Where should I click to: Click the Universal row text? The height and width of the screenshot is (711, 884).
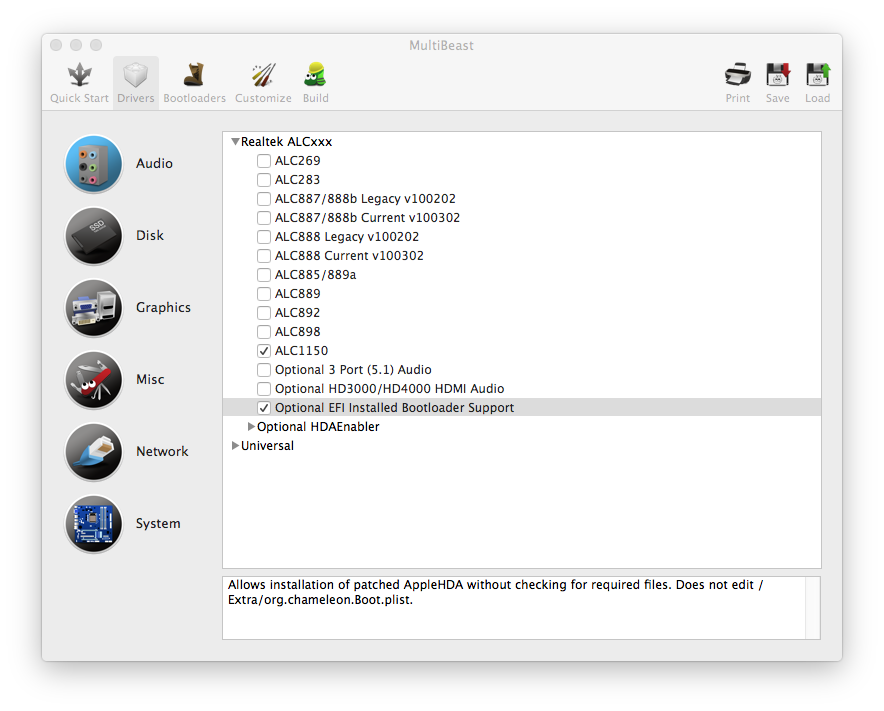click(x=267, y=445)
